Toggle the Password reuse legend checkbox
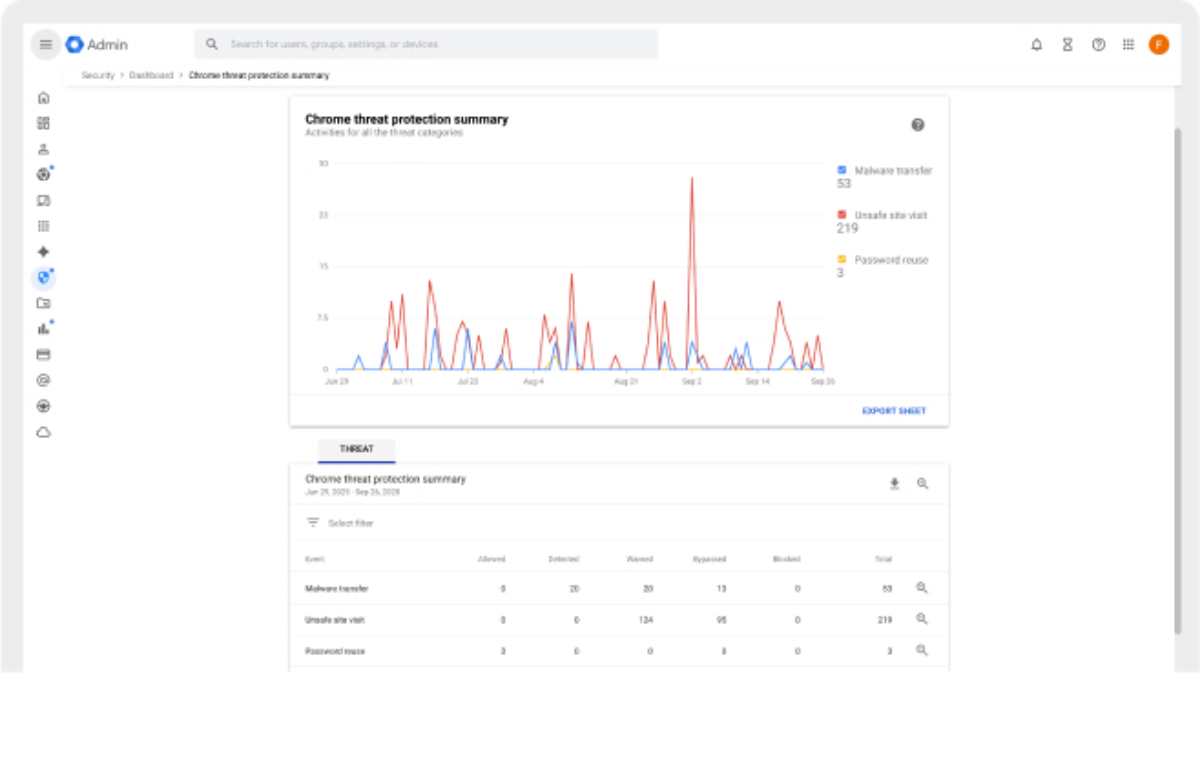The width and height of the screenshot is (1200, 762). point(842,260)
